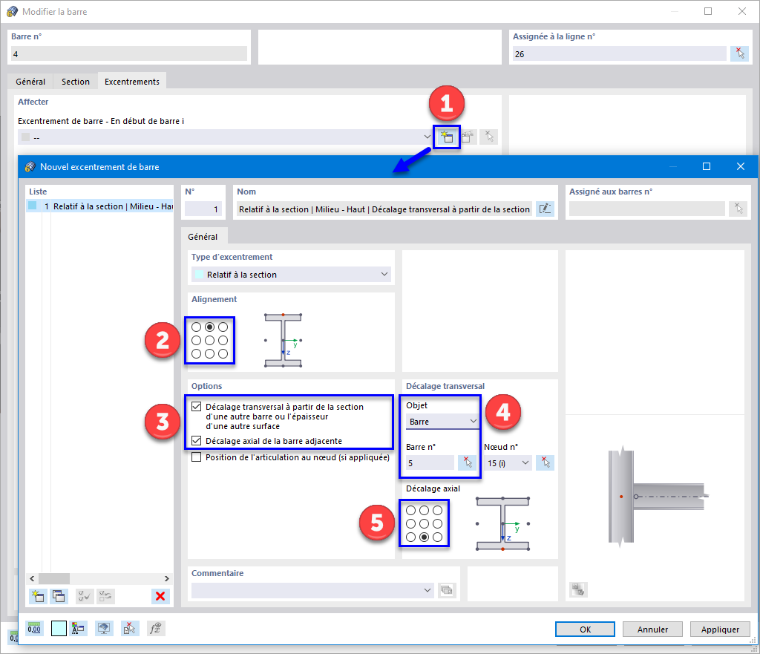
Task: Click the light blue color box in bottom toolbar
Action: 59,629
